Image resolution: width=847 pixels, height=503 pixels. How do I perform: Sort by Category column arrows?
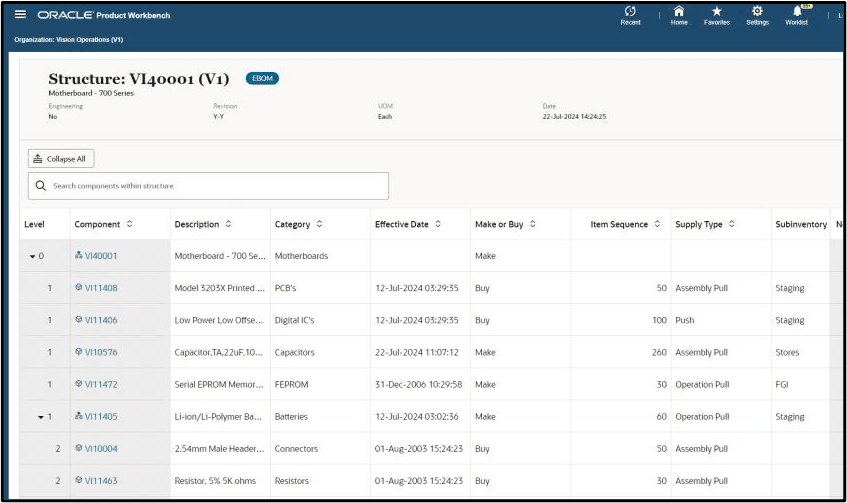(x=319, y=224)
